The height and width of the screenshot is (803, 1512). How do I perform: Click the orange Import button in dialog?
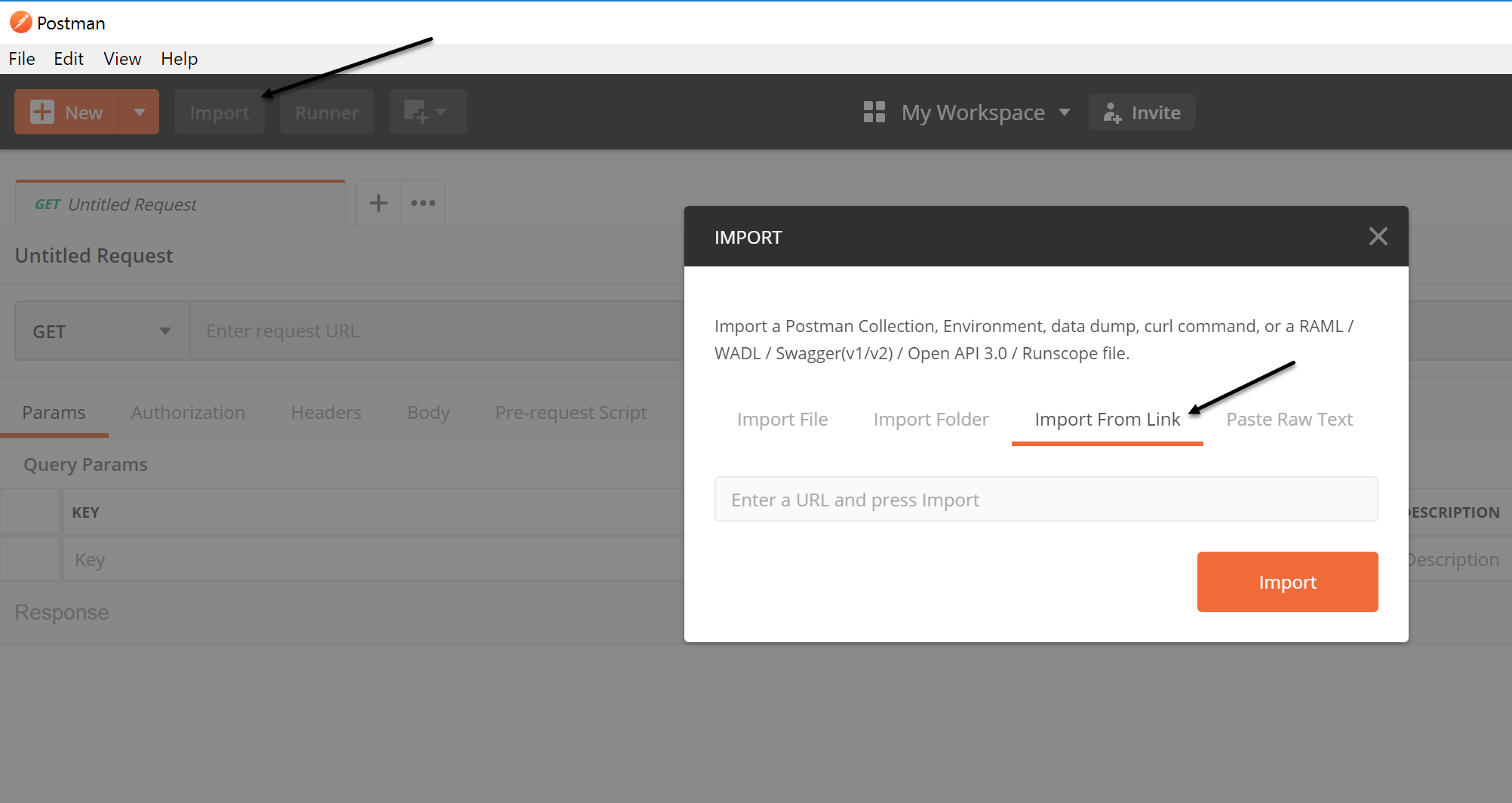click(1288, 582)
